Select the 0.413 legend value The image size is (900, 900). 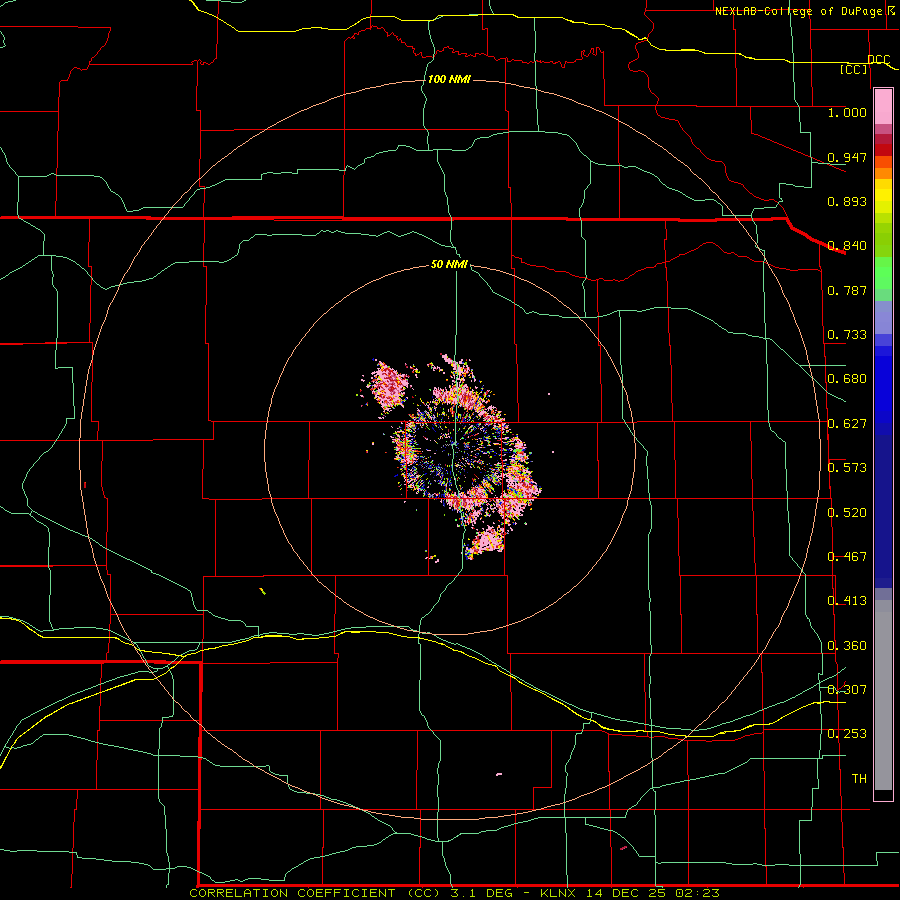(x=847, y=601)
